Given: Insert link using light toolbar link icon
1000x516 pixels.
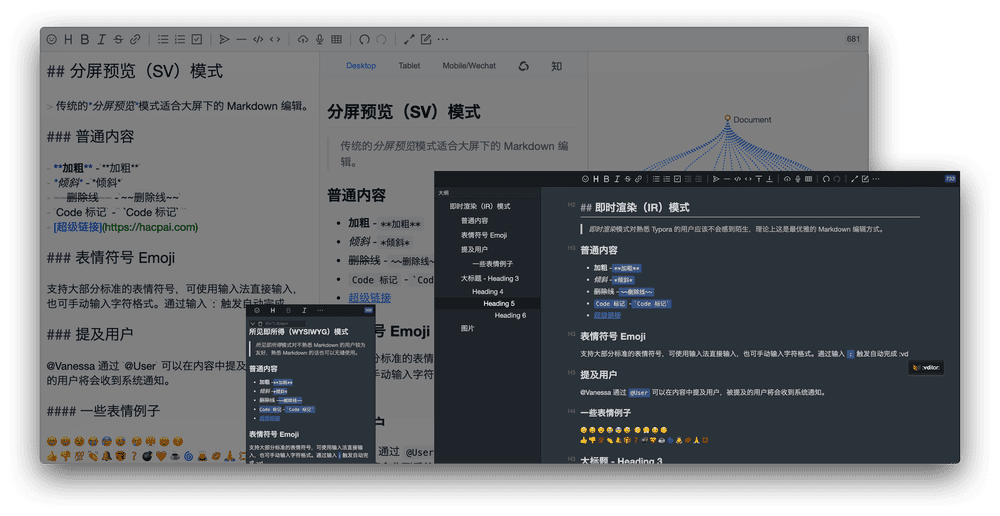Looking at the screenshot, I should [x=135, y=40].
